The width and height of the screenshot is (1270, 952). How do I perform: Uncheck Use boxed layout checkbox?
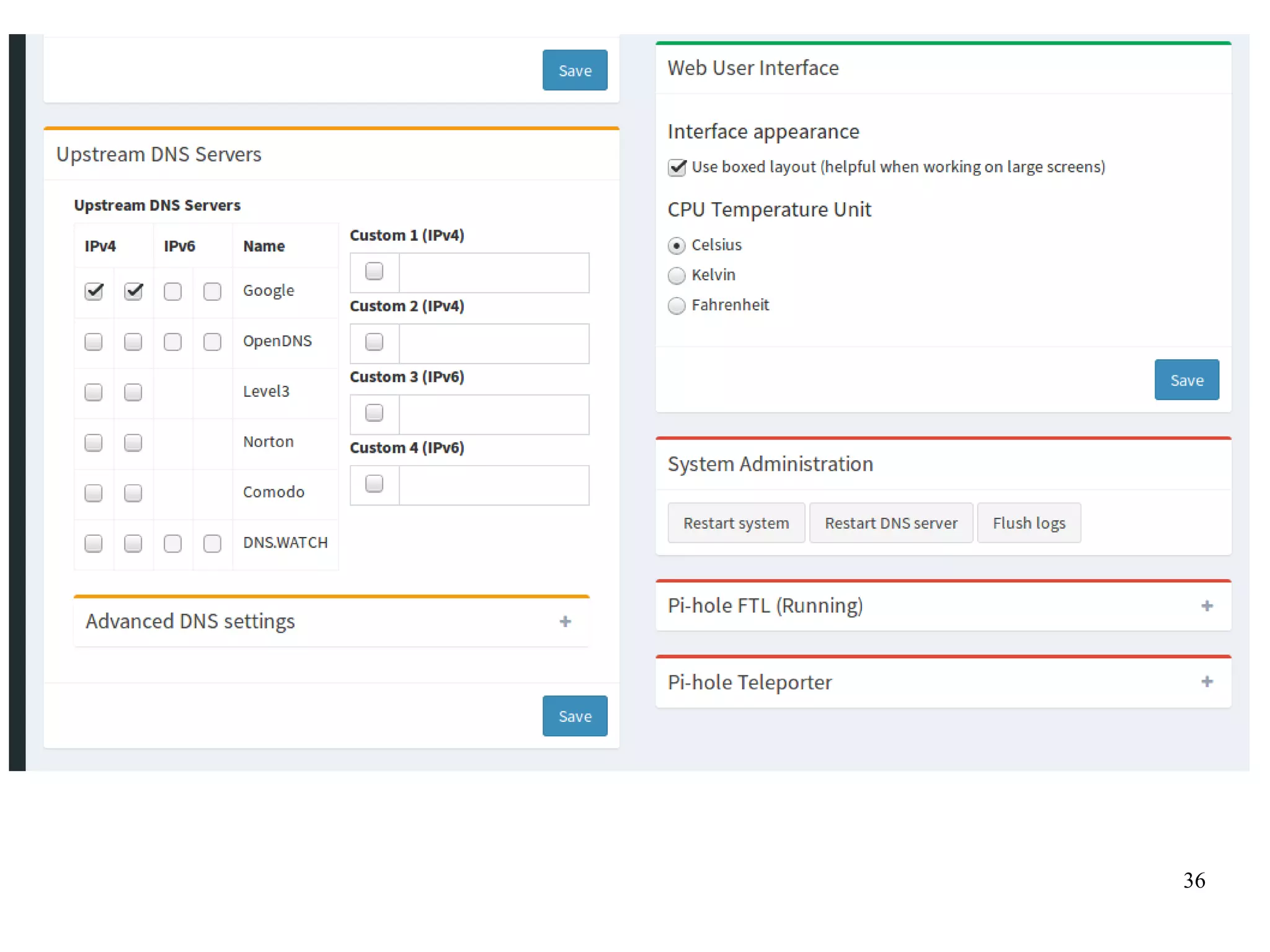tap(677, 167)
